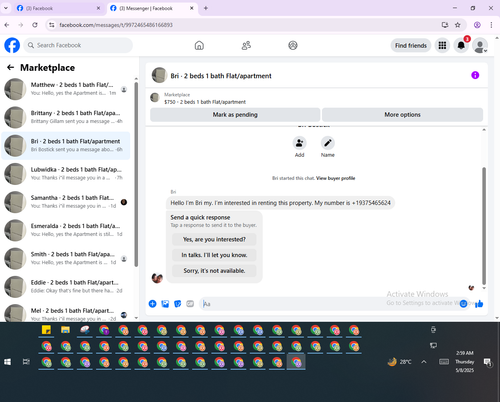Viewport: 500px width, 402px height.
Task: Open the Friends icon in top navigation
Action: (x=246, y=45)
